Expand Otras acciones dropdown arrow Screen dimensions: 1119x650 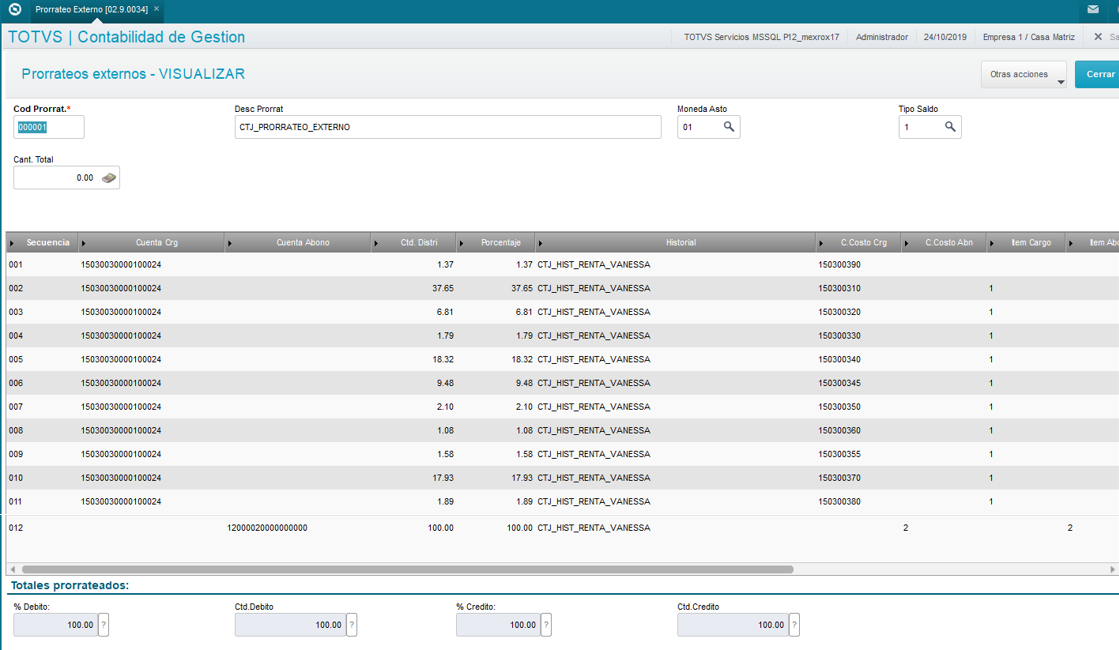(x=1060, y=81)
